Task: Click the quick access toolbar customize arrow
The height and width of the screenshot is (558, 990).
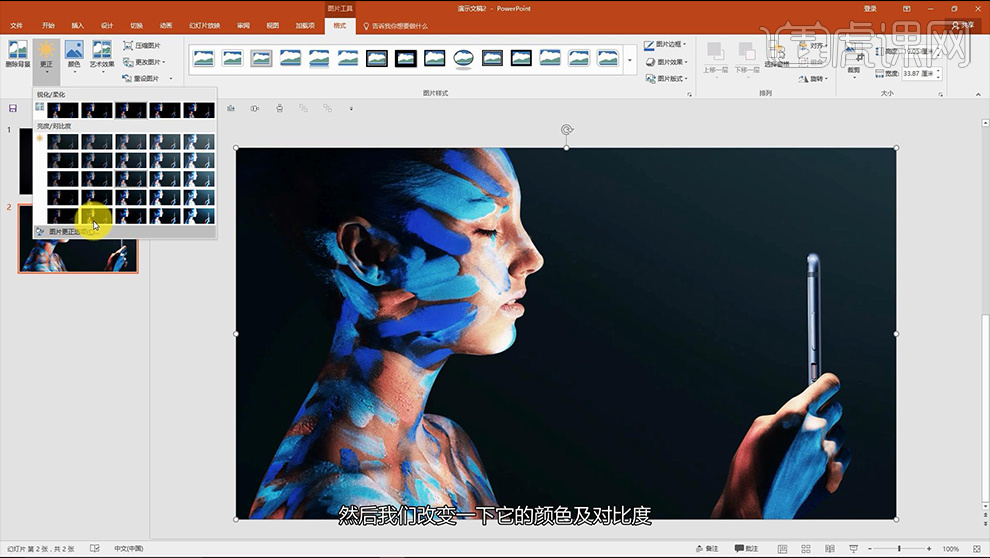Action: [351, 109]
